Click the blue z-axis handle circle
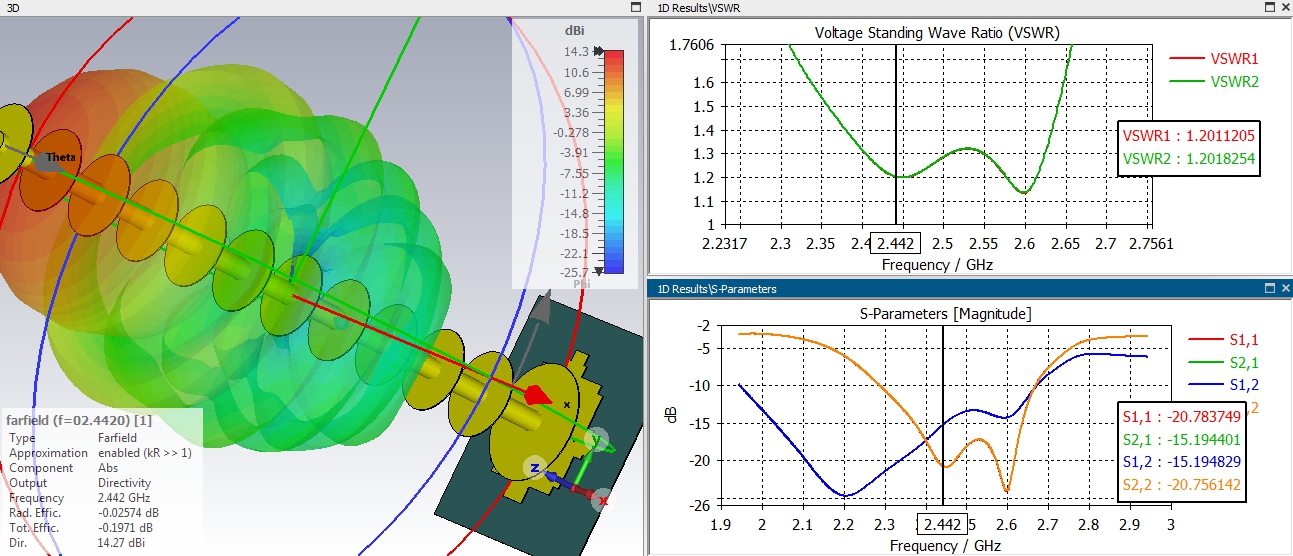1293x556 pixels. [536, 467]
